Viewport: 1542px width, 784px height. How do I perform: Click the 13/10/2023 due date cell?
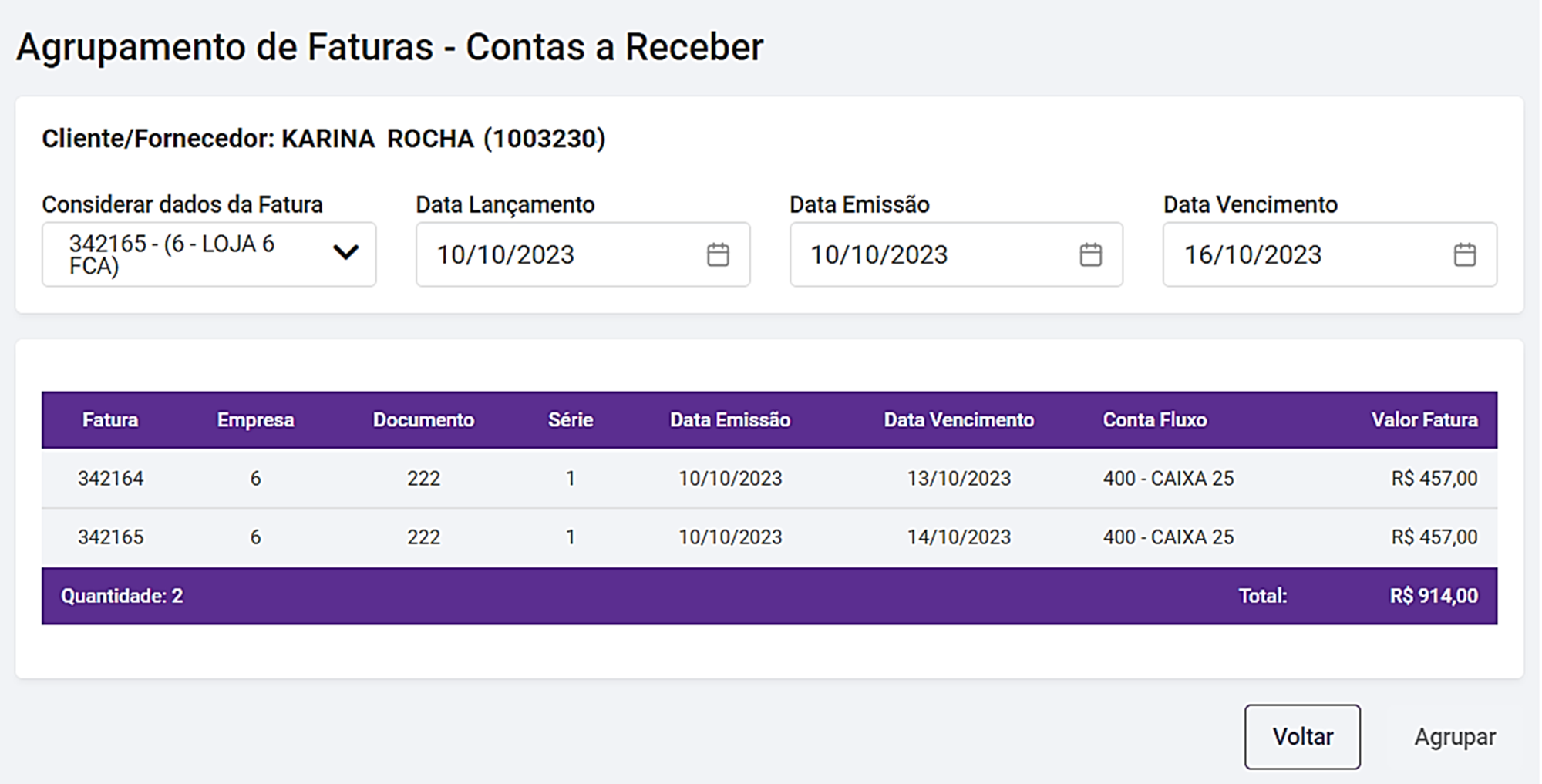click(958, 479)
